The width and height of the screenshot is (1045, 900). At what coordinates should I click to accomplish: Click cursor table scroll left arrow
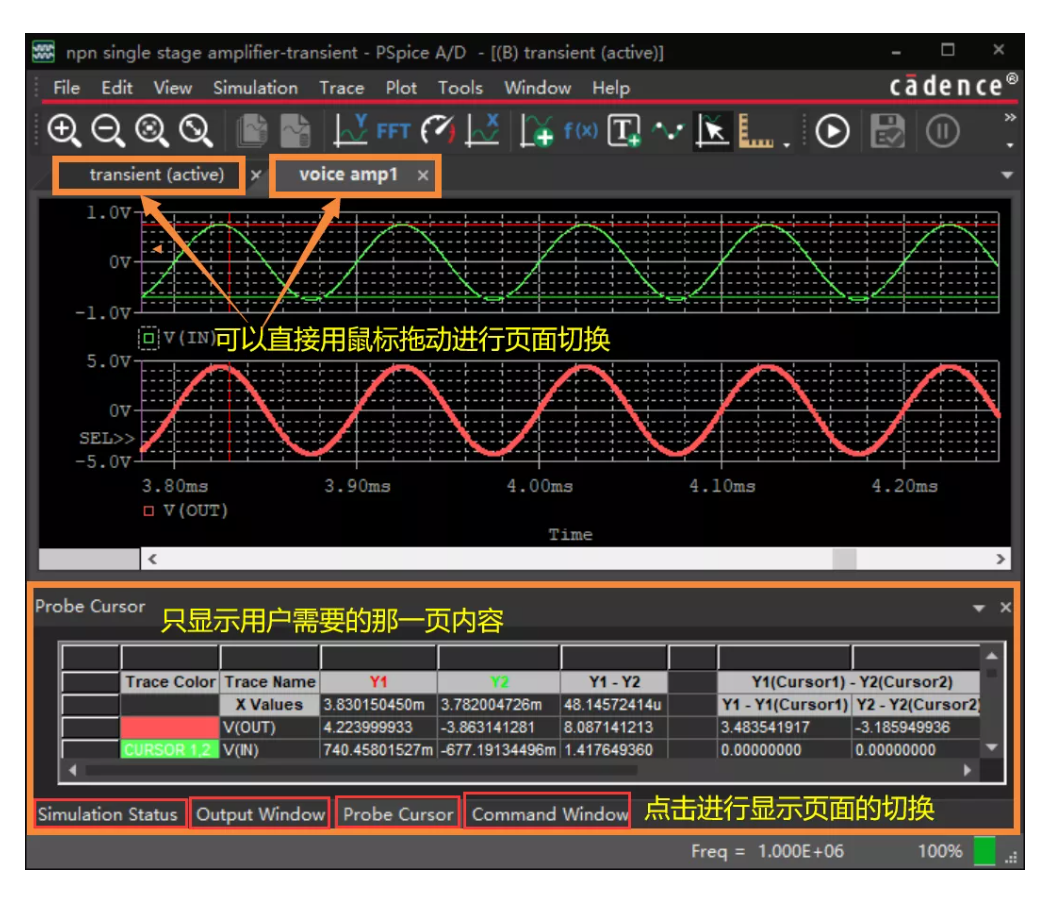73,770
